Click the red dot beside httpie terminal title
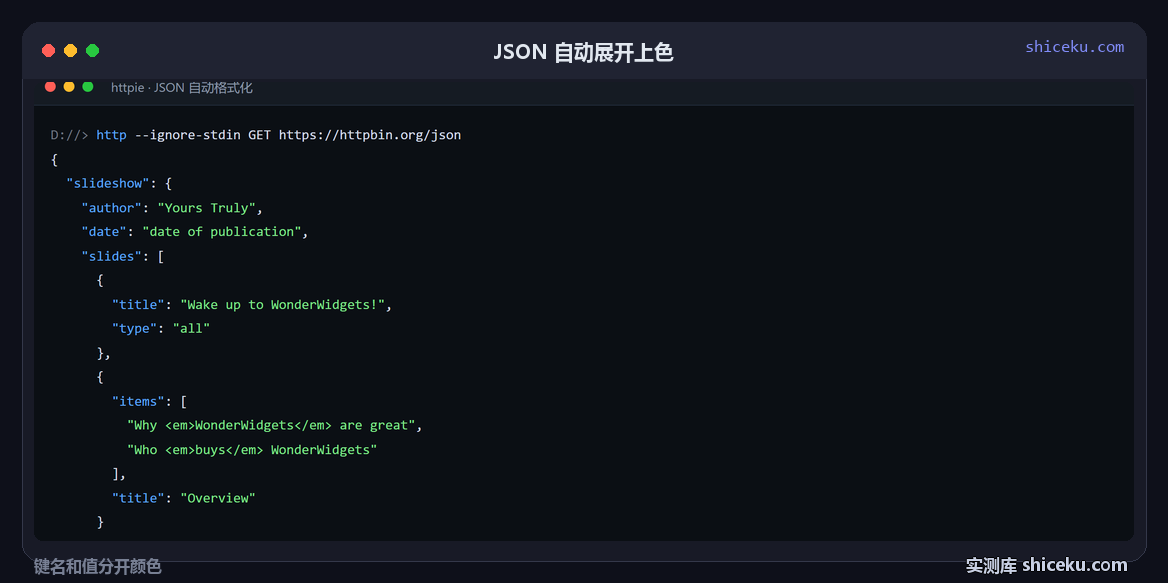 click(50, 87)
